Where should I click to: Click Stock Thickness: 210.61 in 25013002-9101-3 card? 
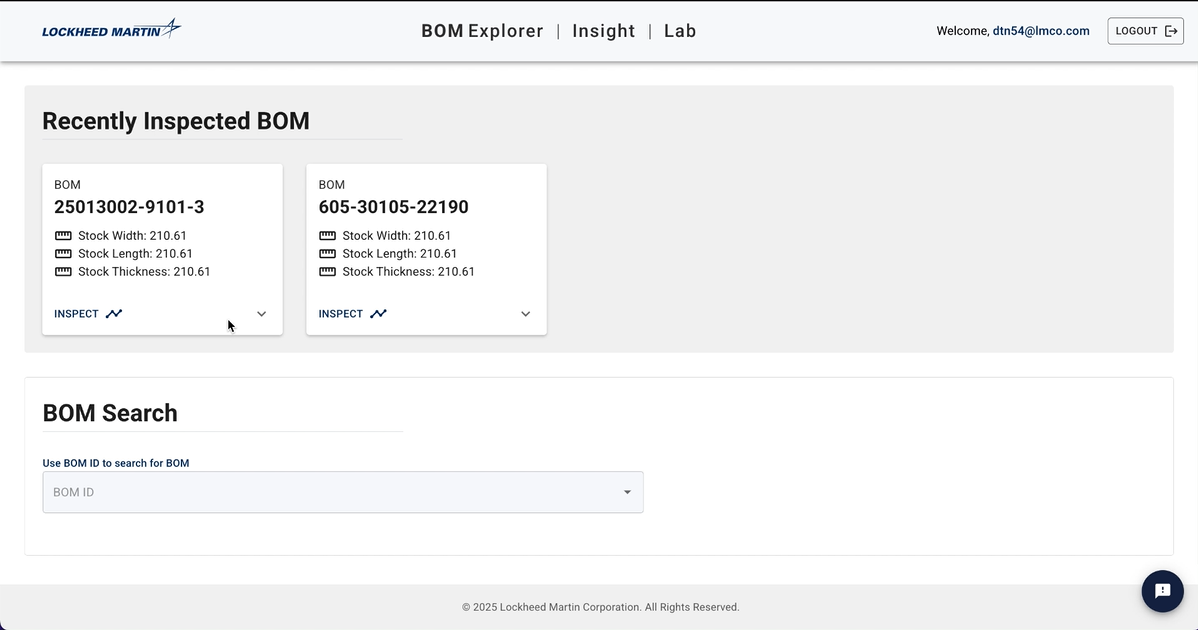tap(144, 271)
